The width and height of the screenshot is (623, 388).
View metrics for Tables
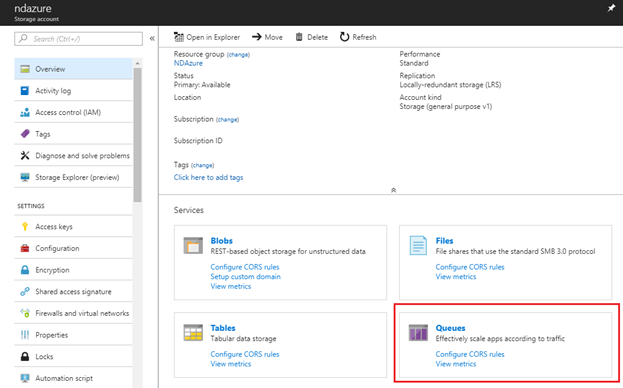(231, 363)
